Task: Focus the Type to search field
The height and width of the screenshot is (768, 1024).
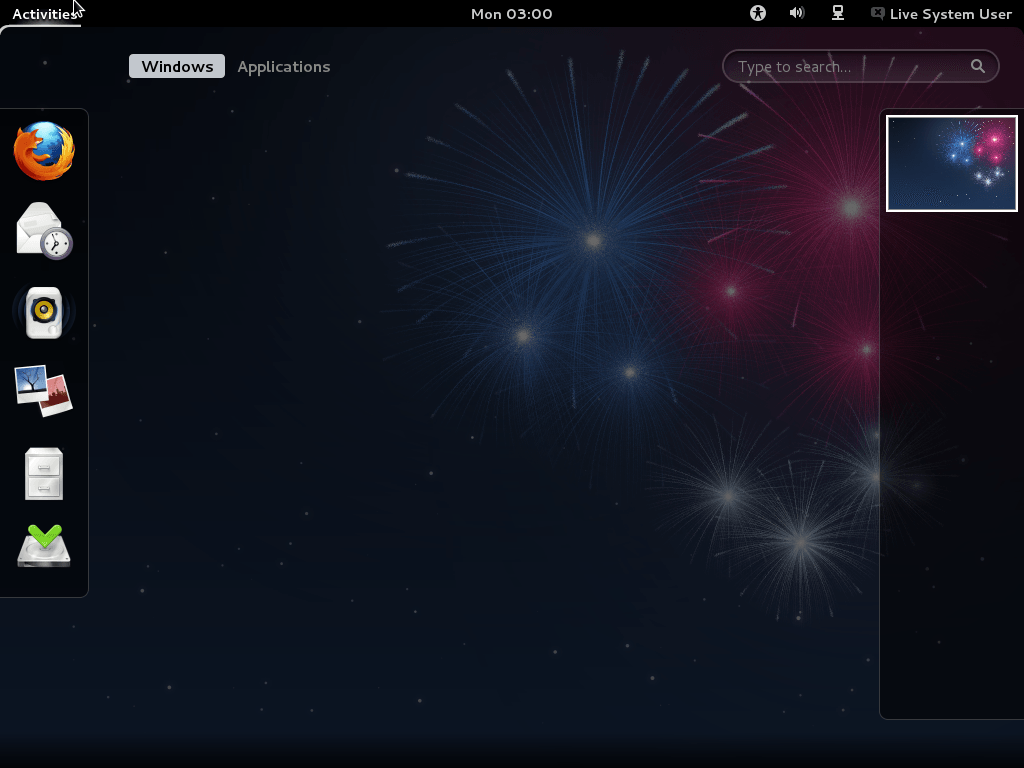Action: [861, 66]
